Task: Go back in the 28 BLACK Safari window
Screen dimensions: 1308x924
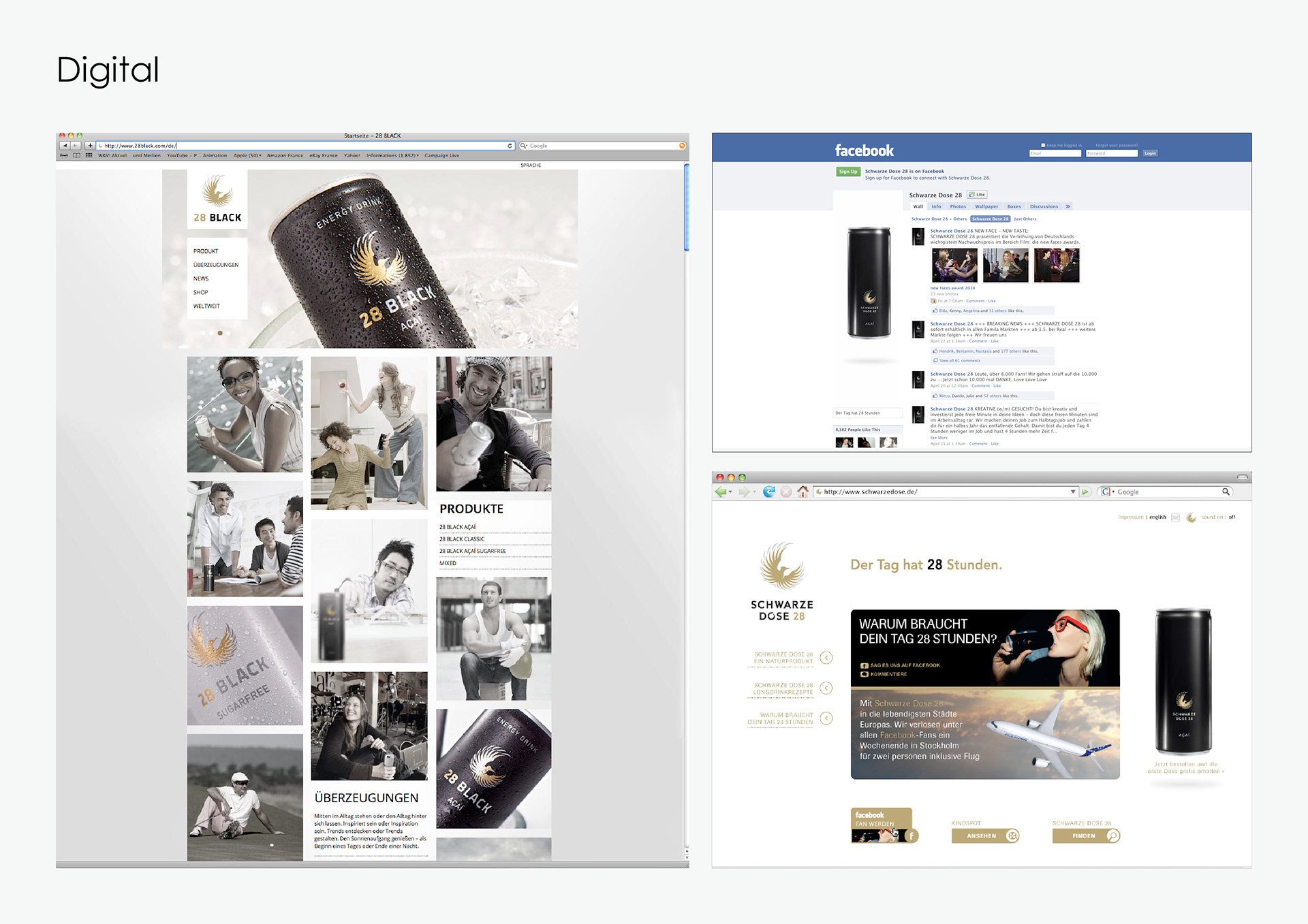Action: click(x=65, y=146)
